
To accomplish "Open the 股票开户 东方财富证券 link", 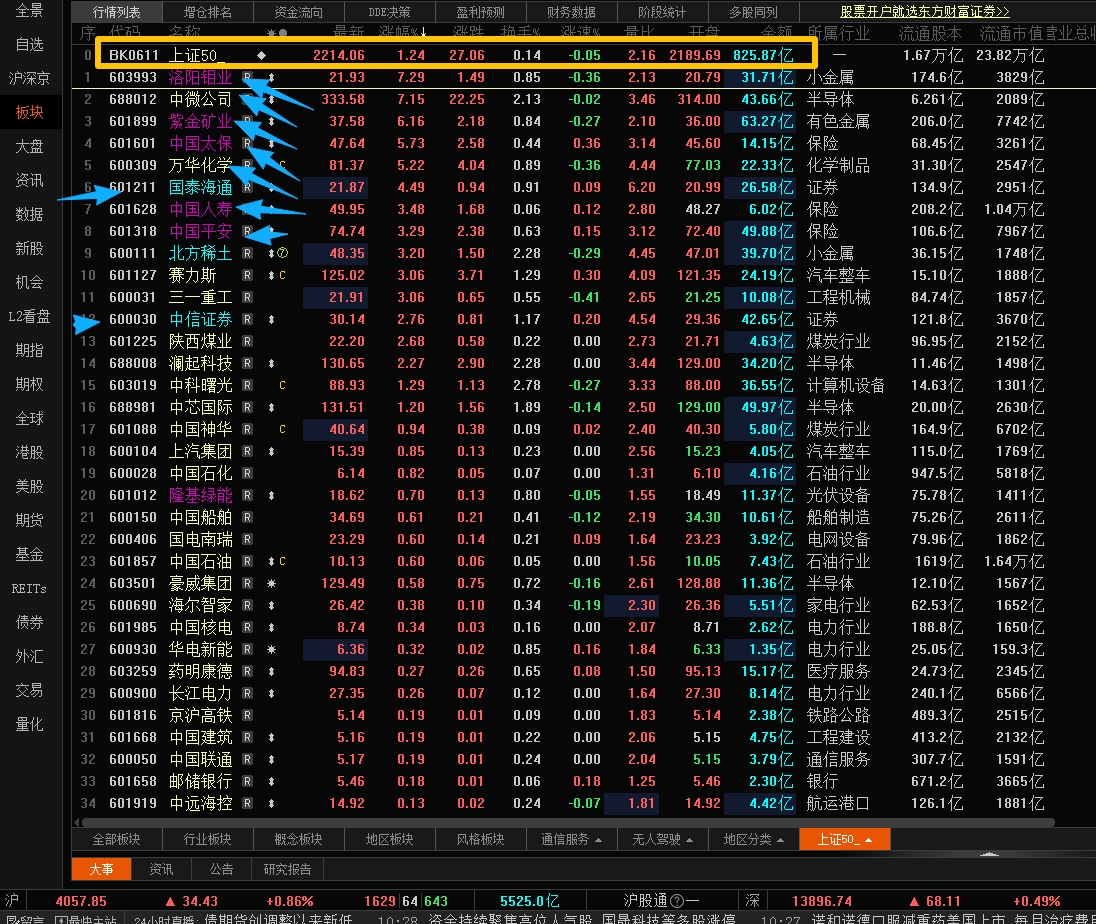I will coord(925,12).
